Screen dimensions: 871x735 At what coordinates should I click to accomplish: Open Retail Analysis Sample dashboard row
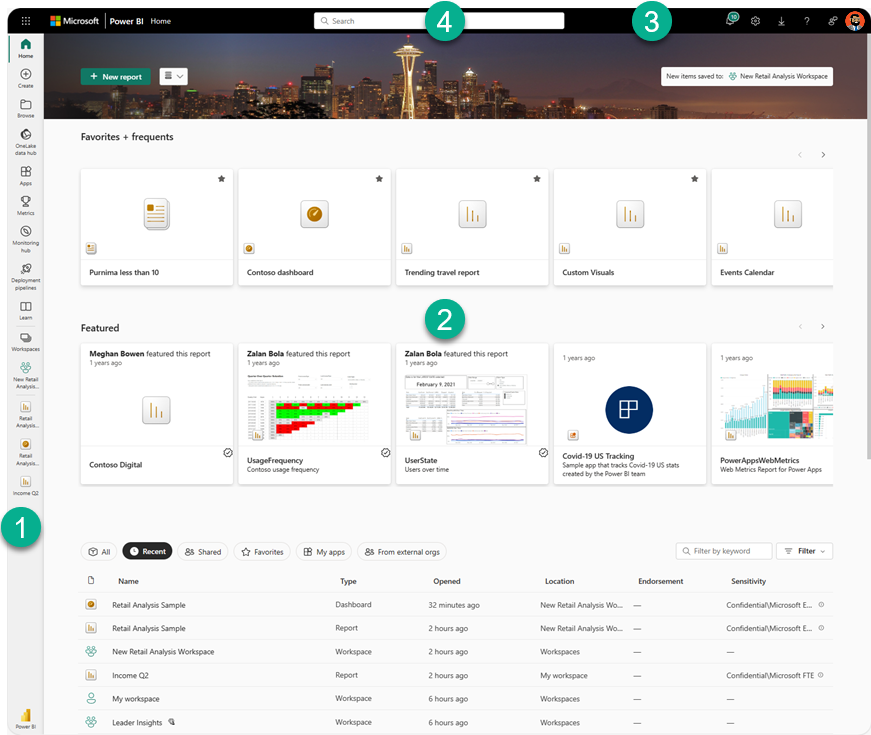coord(455,604)
